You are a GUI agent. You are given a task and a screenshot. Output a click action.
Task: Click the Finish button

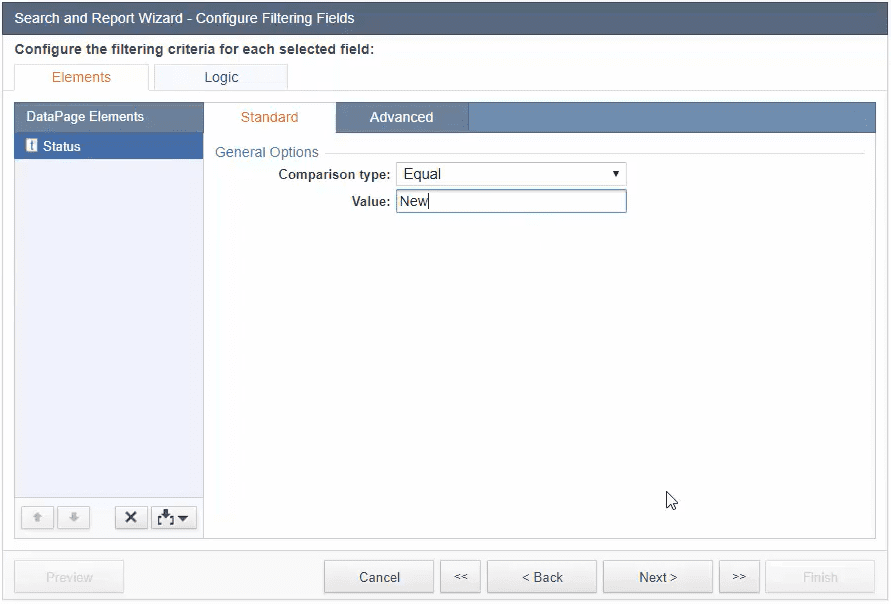tap(820, 577)
